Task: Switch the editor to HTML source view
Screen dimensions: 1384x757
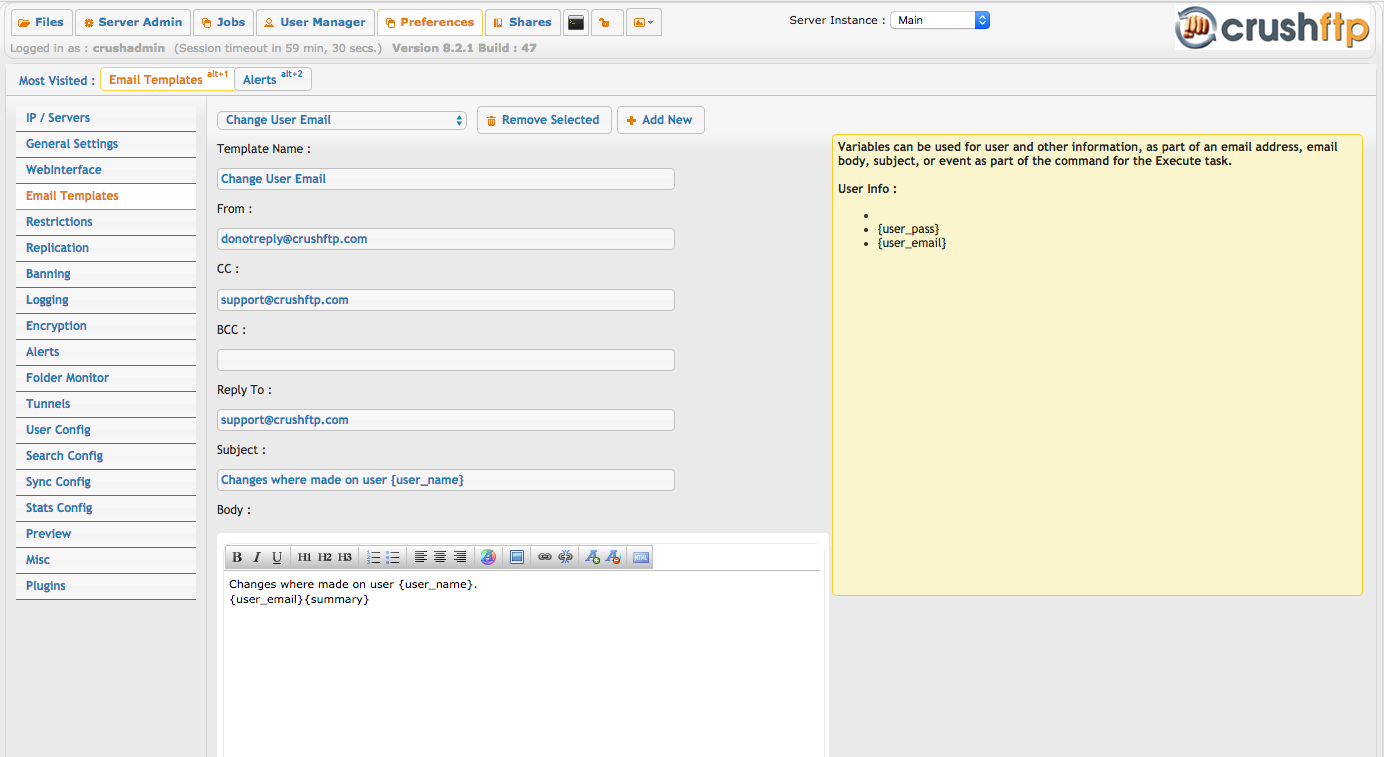Action: (641, 557)
